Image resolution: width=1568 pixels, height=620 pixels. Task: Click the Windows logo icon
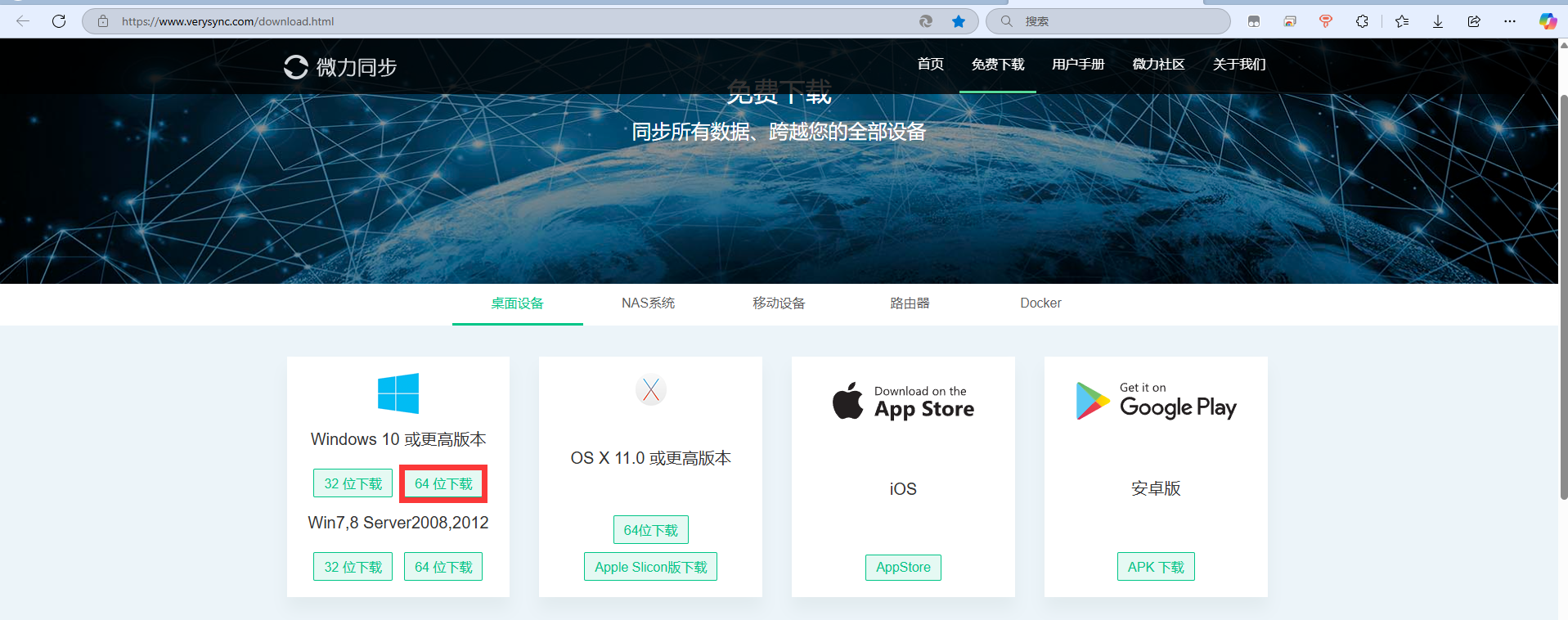coord(398,393)
